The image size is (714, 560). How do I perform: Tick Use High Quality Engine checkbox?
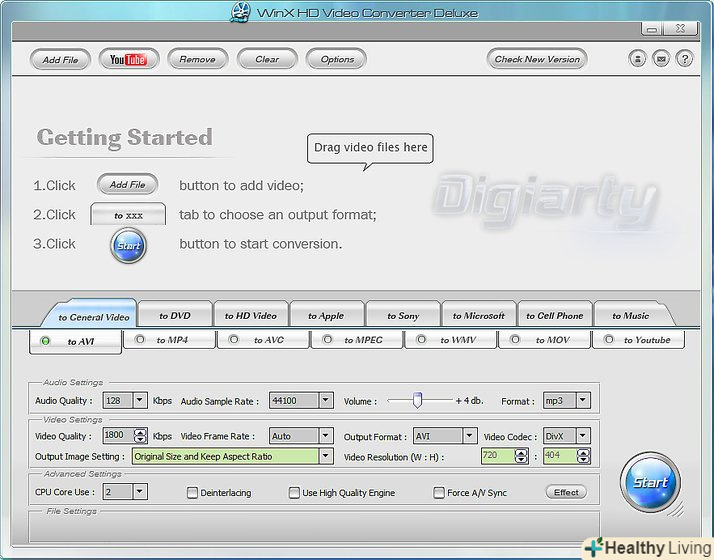point(294,493)
